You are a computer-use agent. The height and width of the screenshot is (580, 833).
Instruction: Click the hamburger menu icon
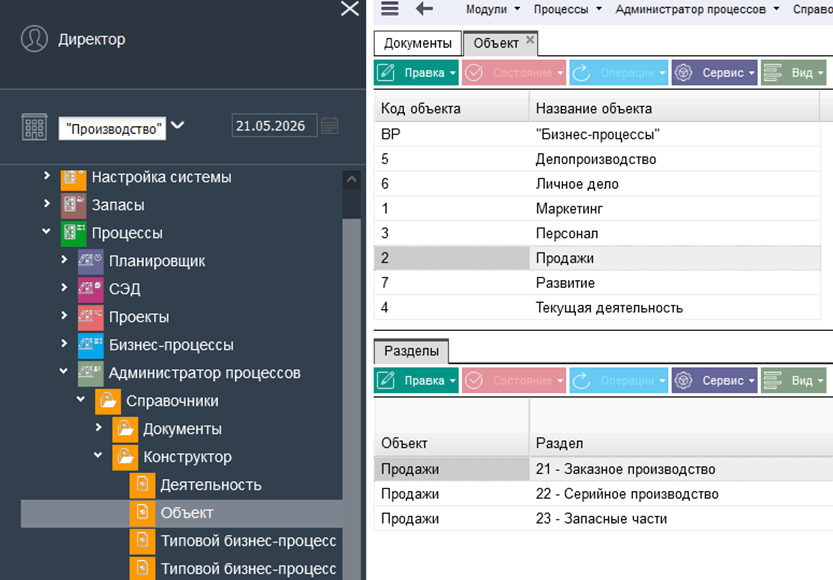coord(389,8)
